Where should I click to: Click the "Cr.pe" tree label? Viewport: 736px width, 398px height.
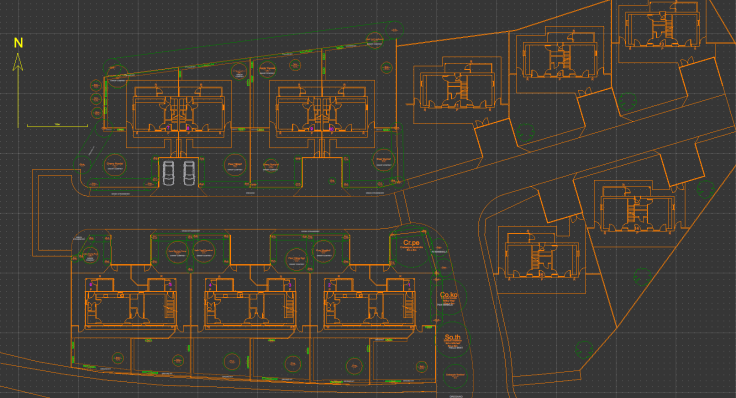(411, 243)
